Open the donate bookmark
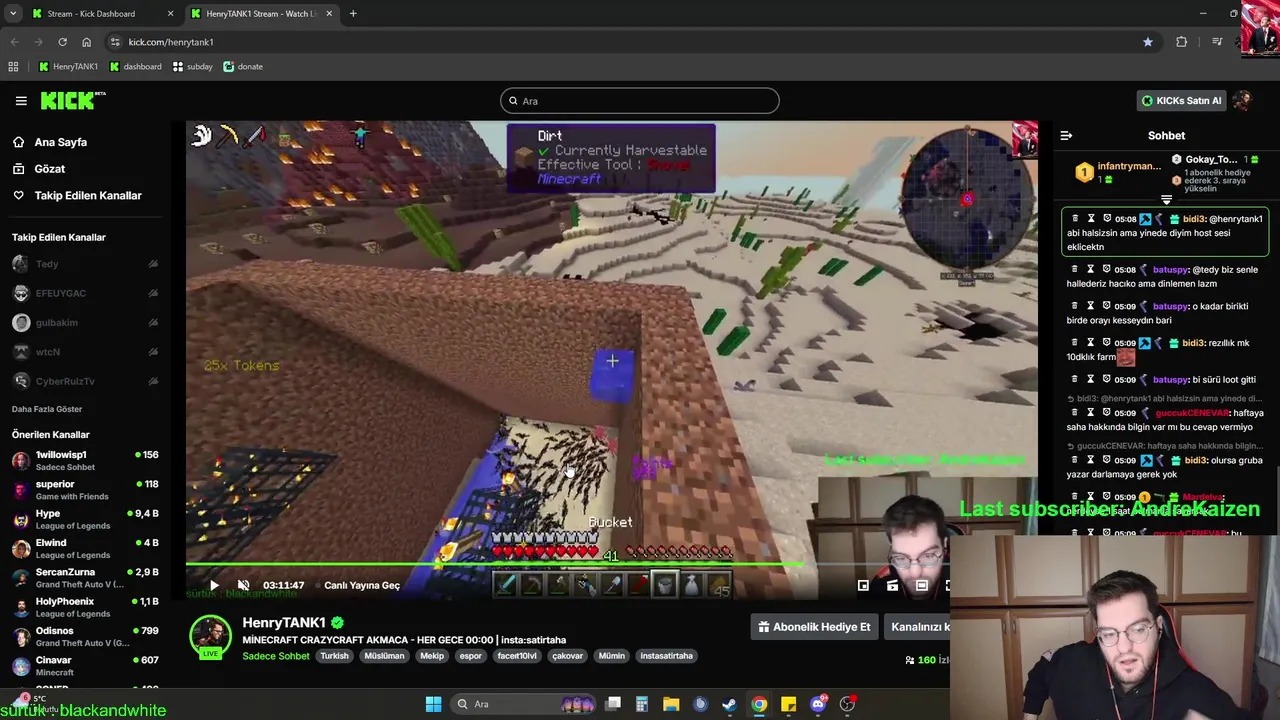 point(243,67)
